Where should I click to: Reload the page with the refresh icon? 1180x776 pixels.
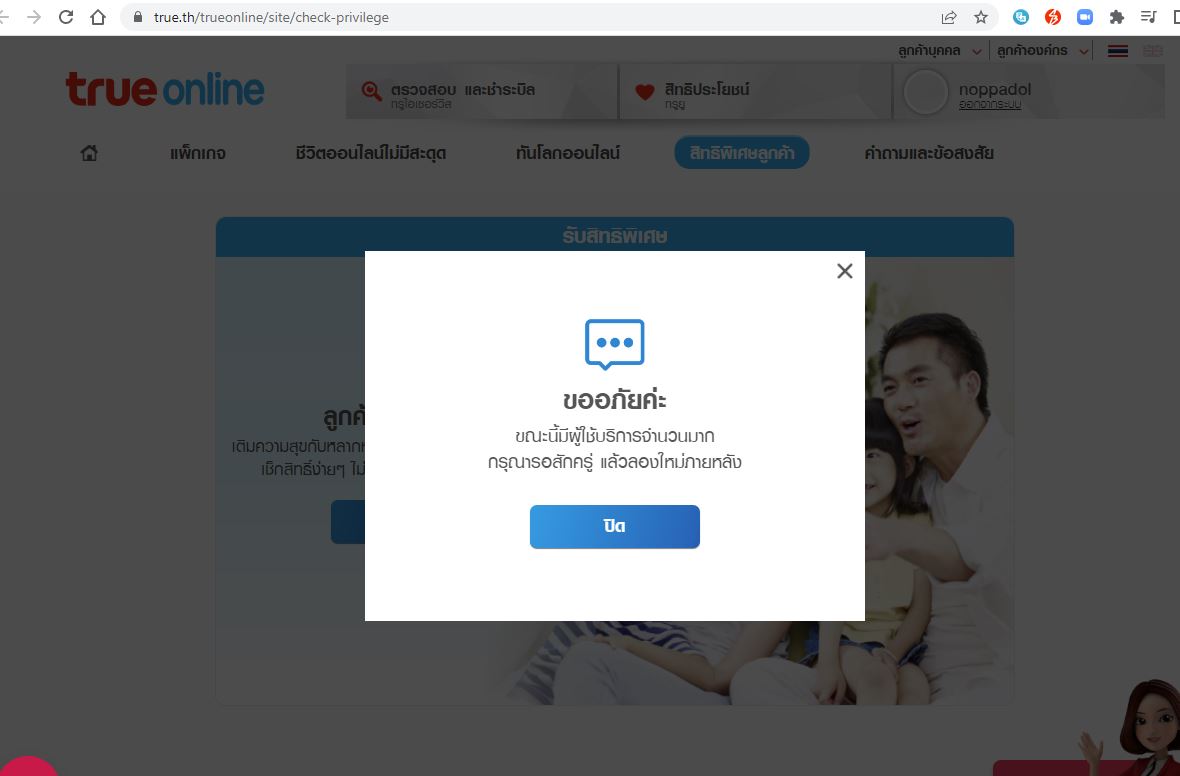(66, 17)
